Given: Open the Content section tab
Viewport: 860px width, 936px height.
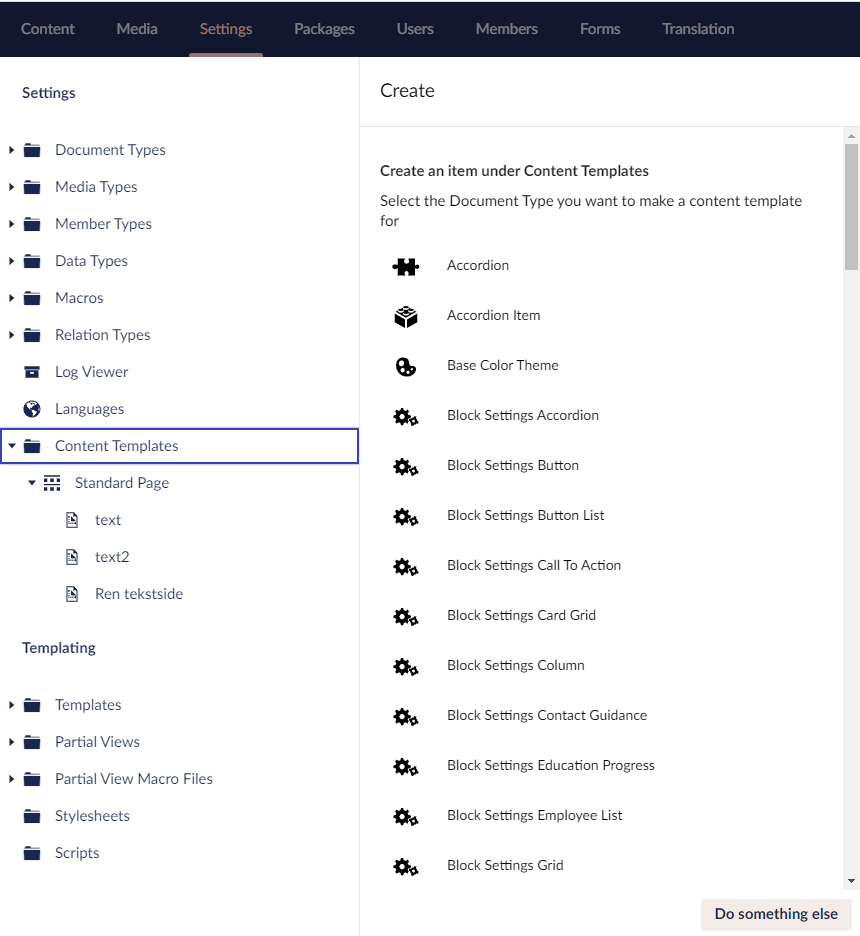Looking at the screenshot, I should [48, 29].
